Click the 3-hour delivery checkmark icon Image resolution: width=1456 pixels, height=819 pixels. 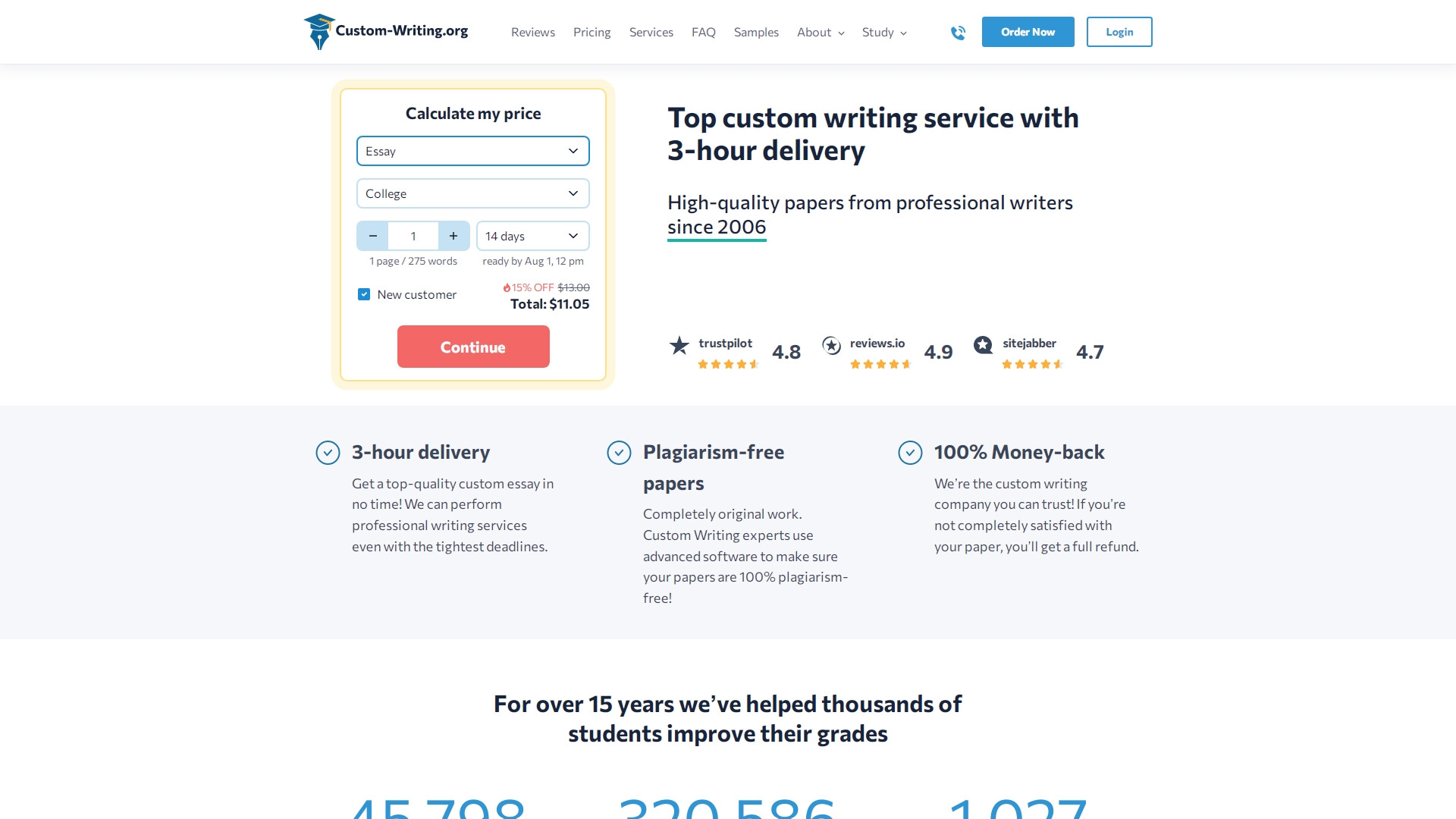click(328, 451)
